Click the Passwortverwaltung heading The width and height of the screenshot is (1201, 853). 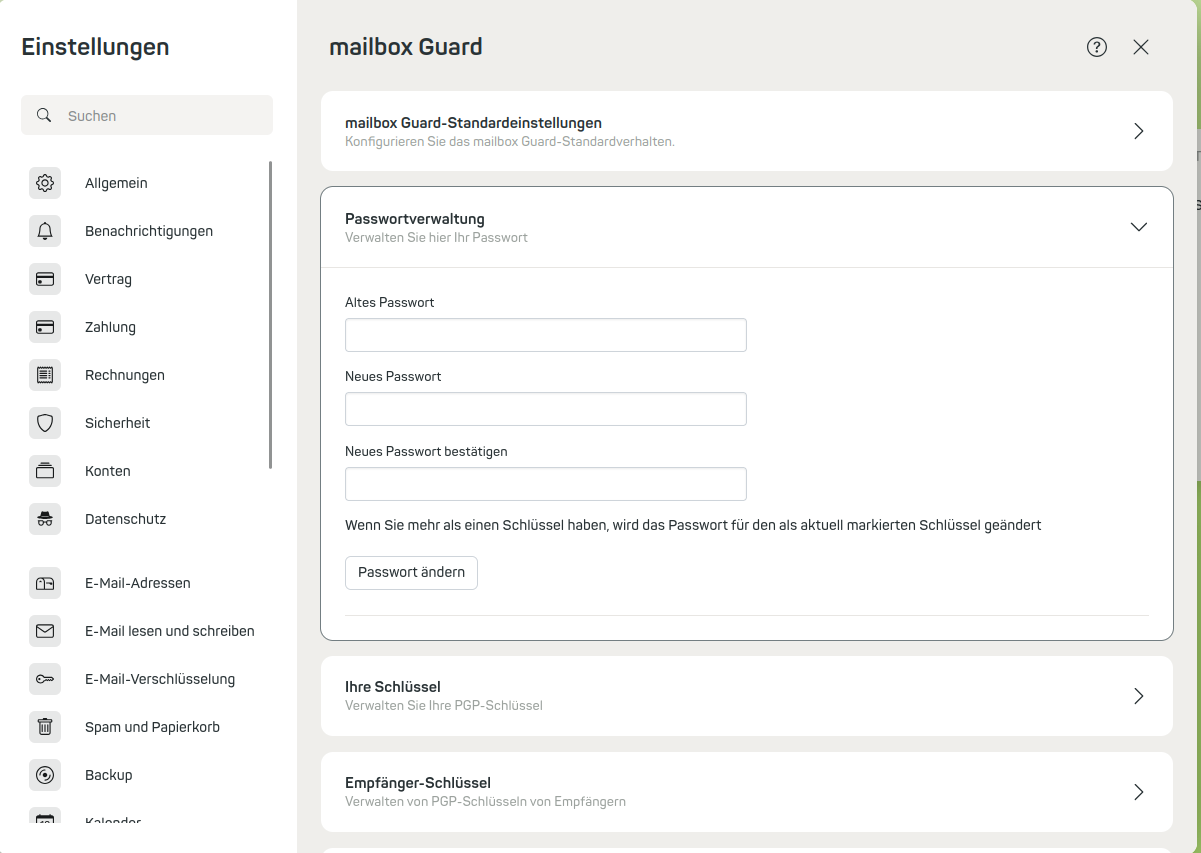click(x=415, y=218)
